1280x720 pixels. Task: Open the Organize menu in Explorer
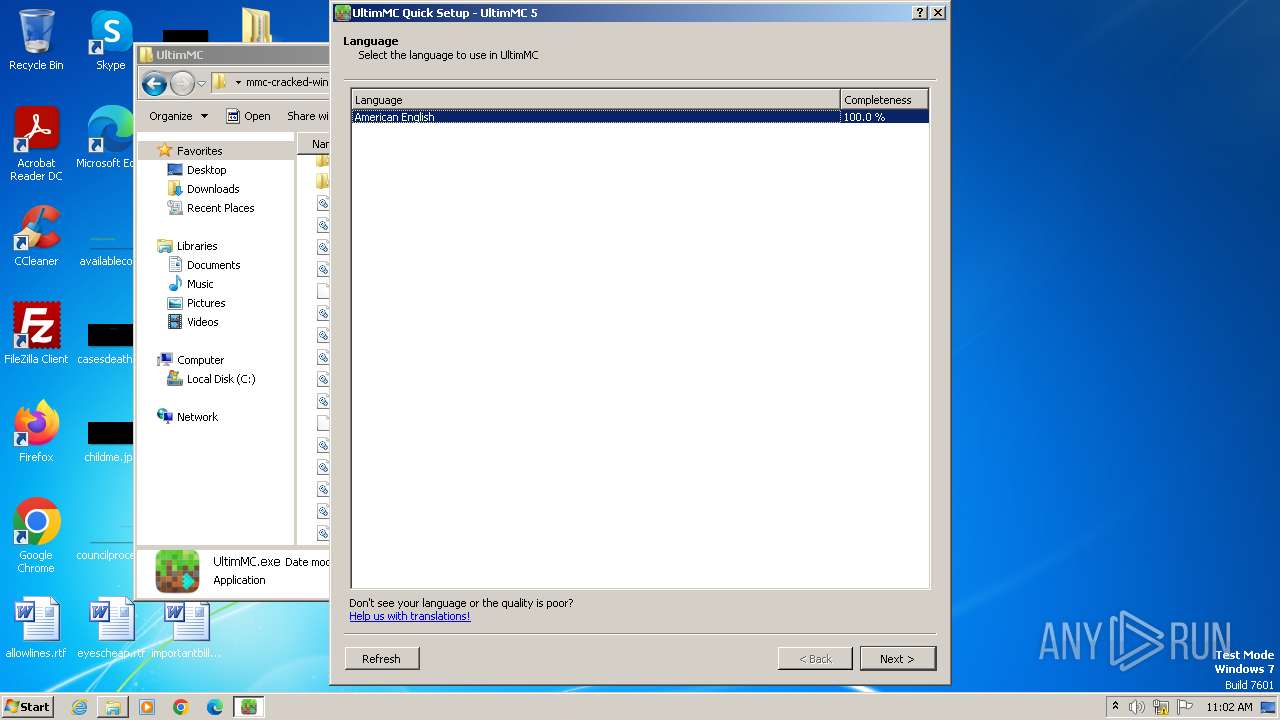[x=178, y=116]
